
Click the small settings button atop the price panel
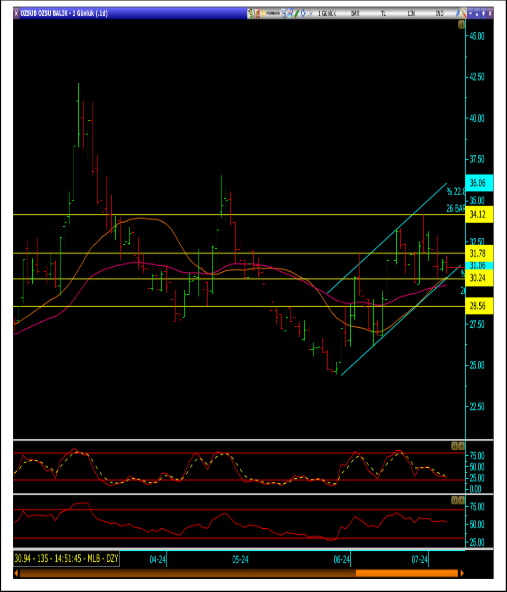[x=461, y=25]
